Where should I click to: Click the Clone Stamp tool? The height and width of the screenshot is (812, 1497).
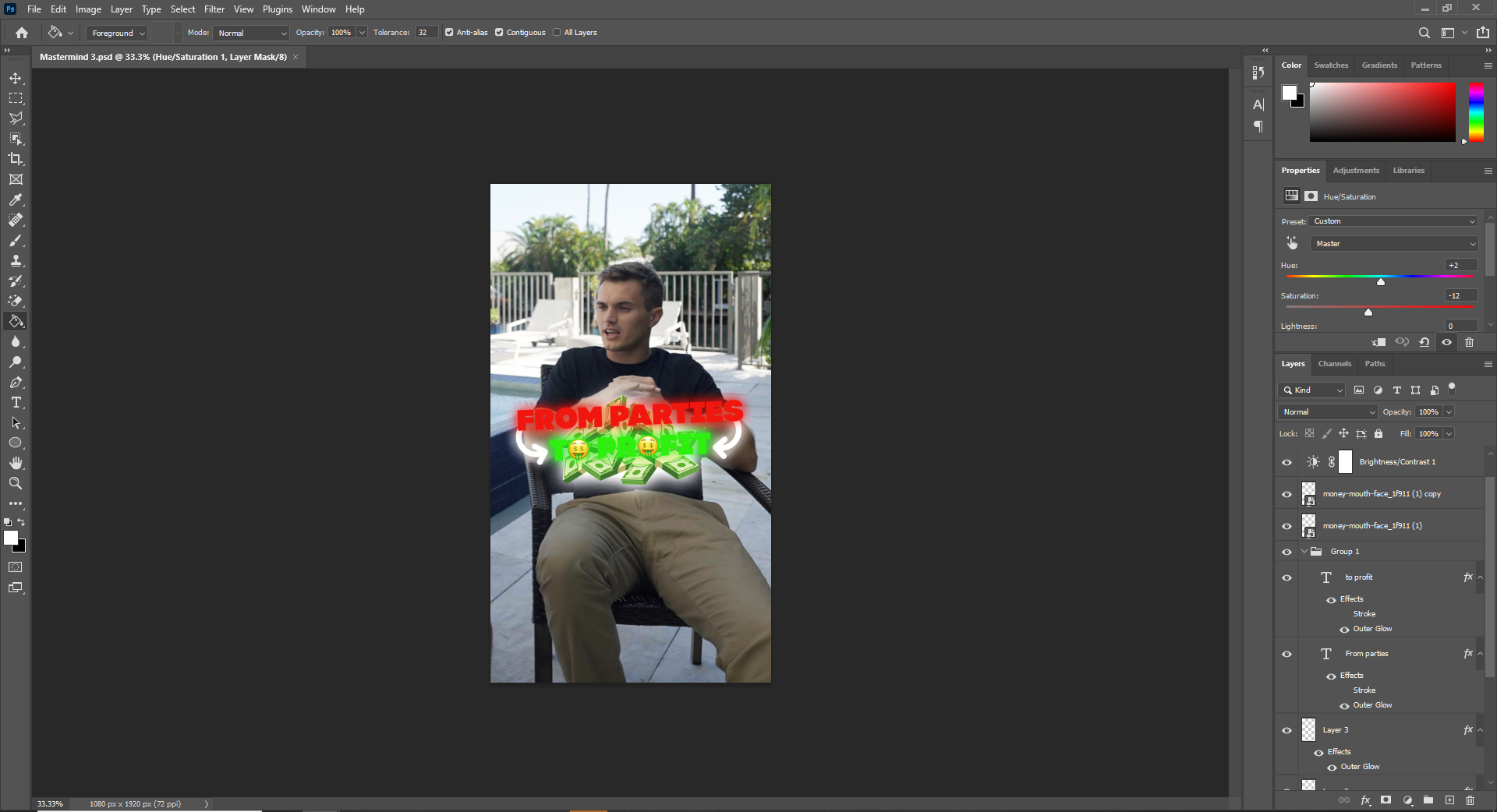pos(16,261)
